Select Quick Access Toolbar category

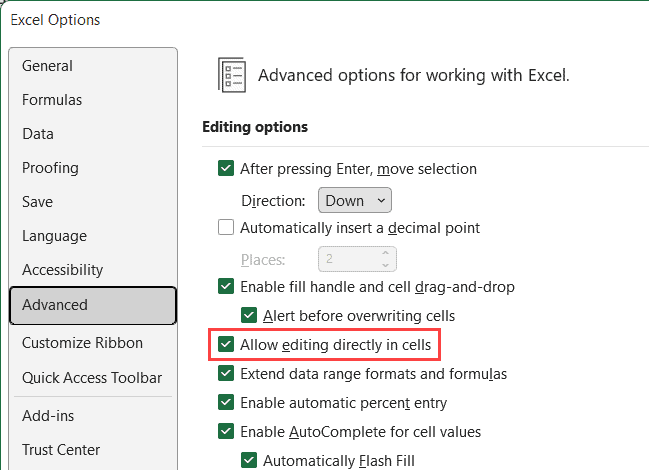click(92, 378)
